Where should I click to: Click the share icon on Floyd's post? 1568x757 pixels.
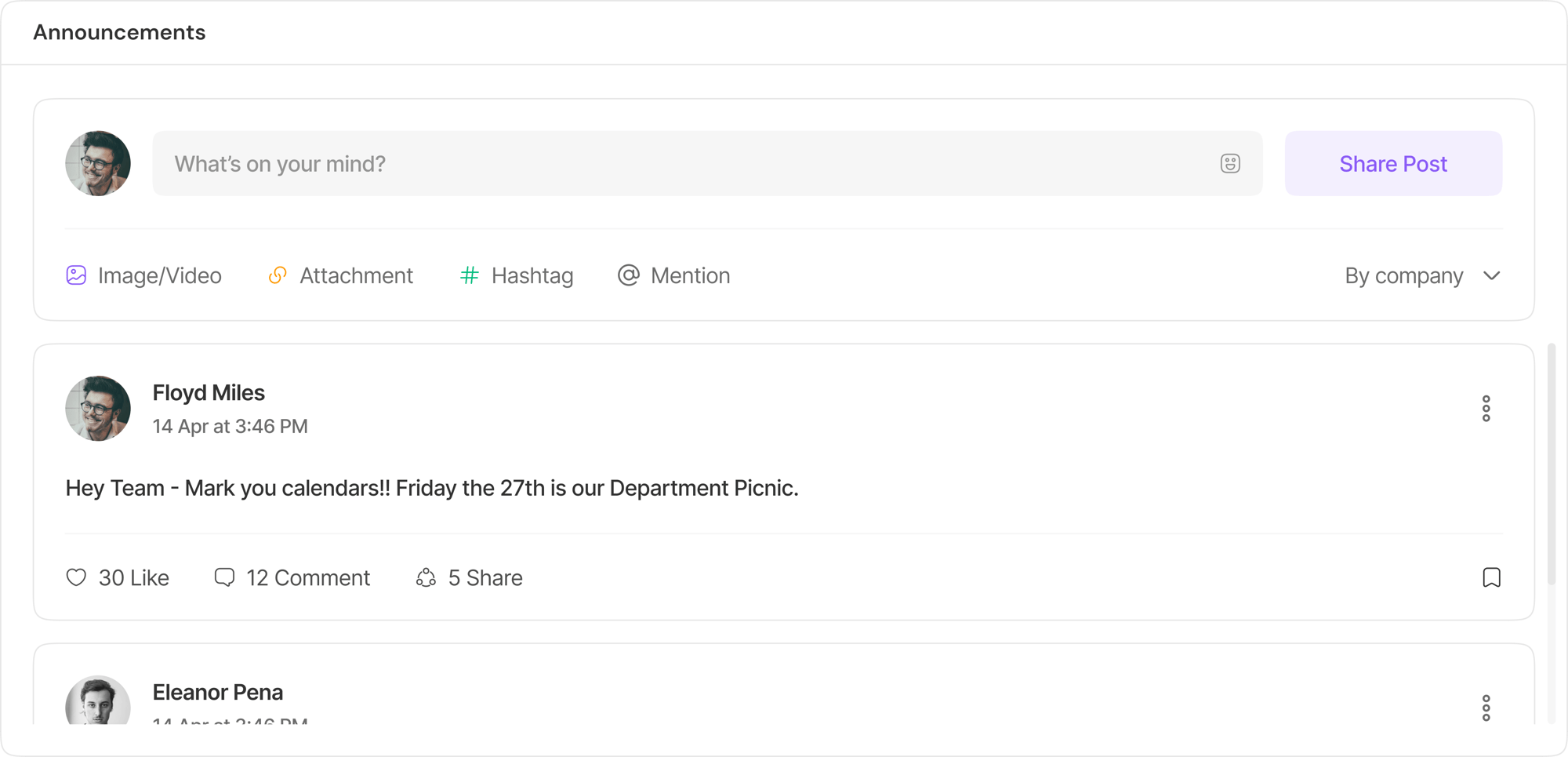(426, 577)
